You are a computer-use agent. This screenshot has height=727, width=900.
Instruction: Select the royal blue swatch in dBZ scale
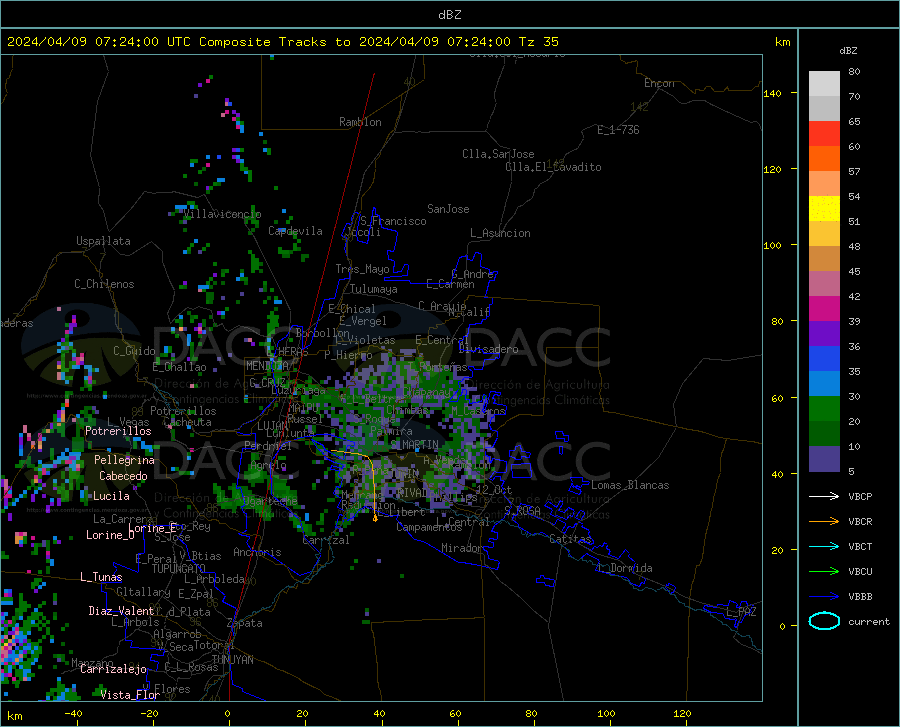(824, 359)
